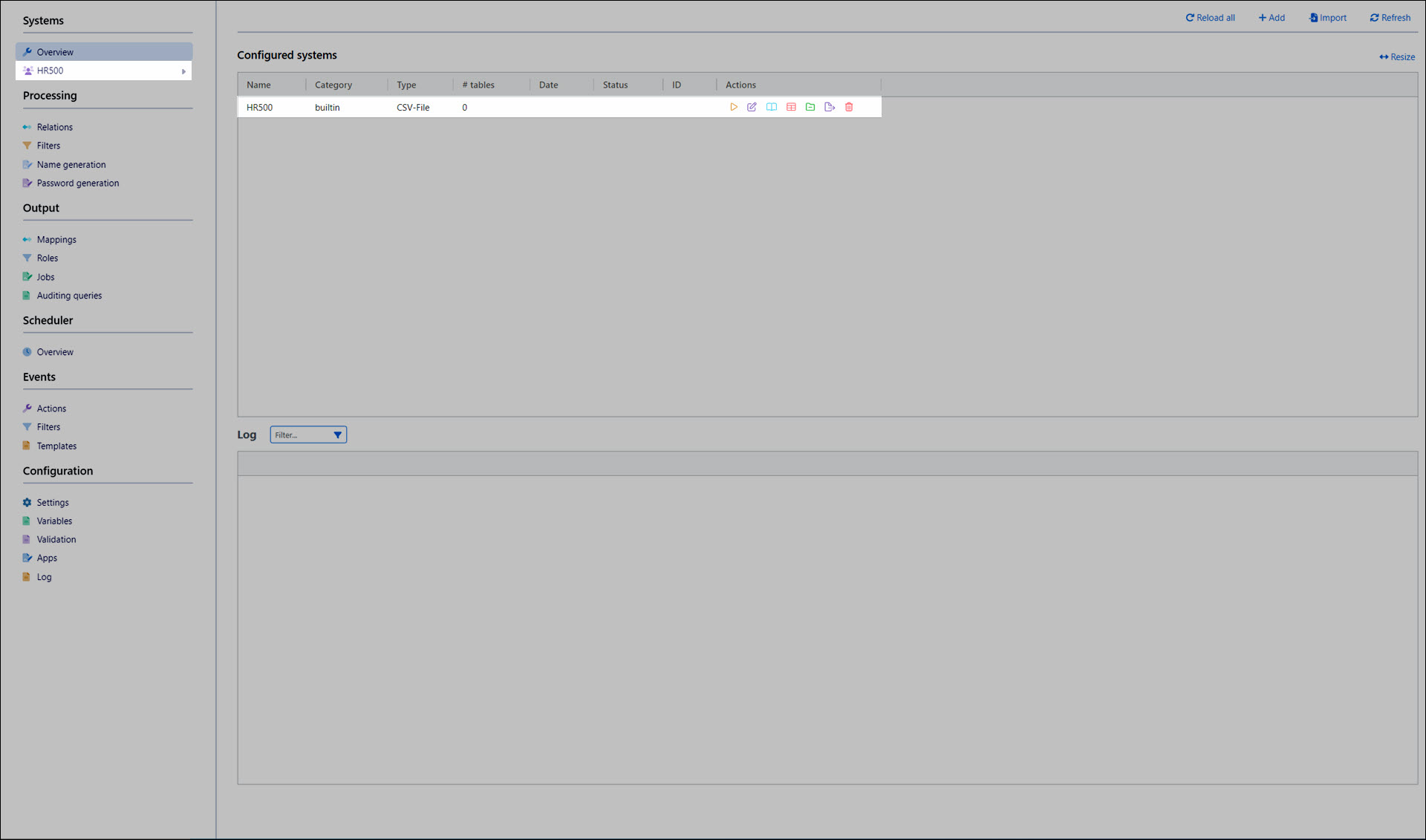The height and width of the screenshot is (840, 1426).
Task: Open Relations under Processing
Action: click(54, 127)
